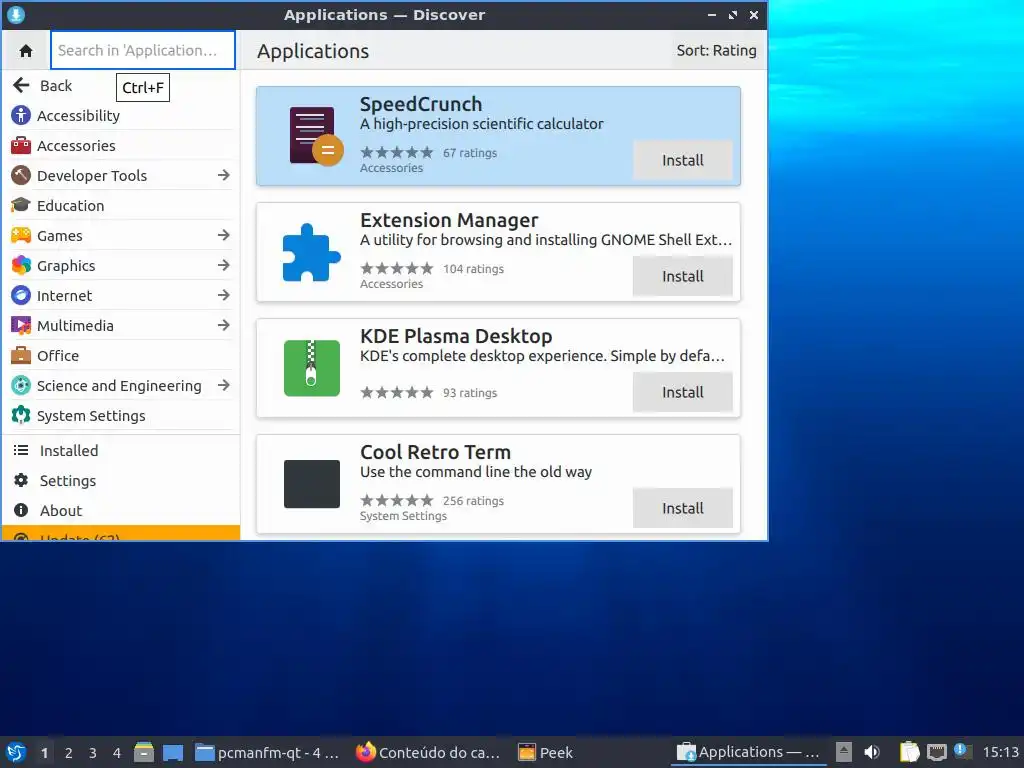Click the Cool Retro Term title

coord(436,452)
